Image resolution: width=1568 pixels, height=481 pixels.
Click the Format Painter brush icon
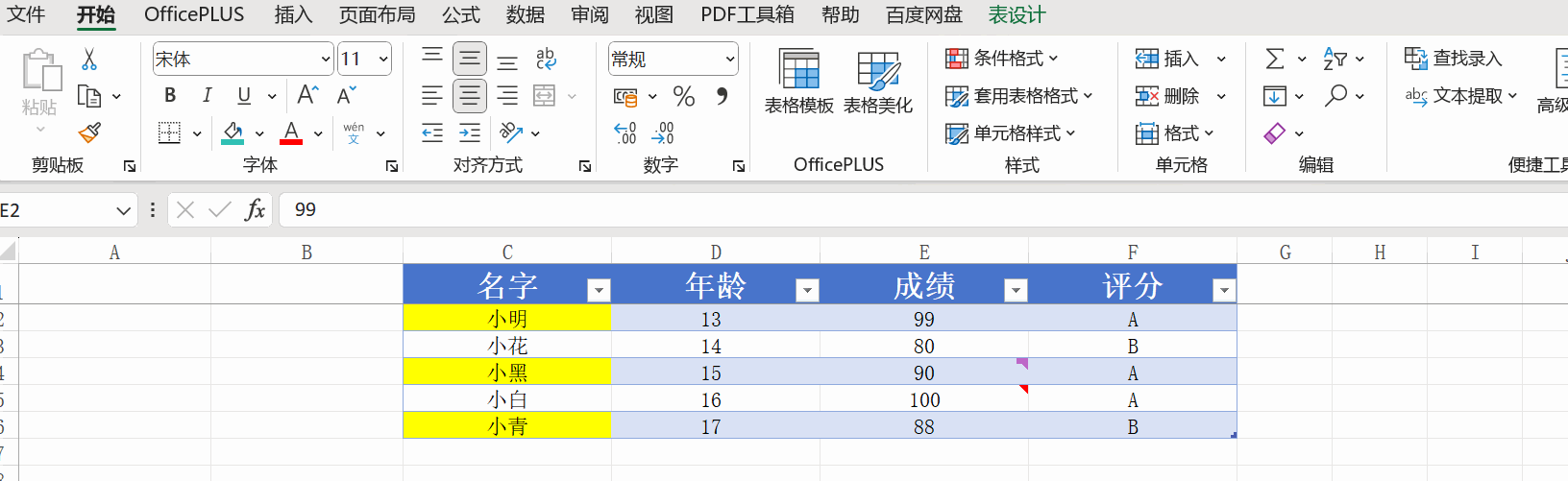coord(89,132)
